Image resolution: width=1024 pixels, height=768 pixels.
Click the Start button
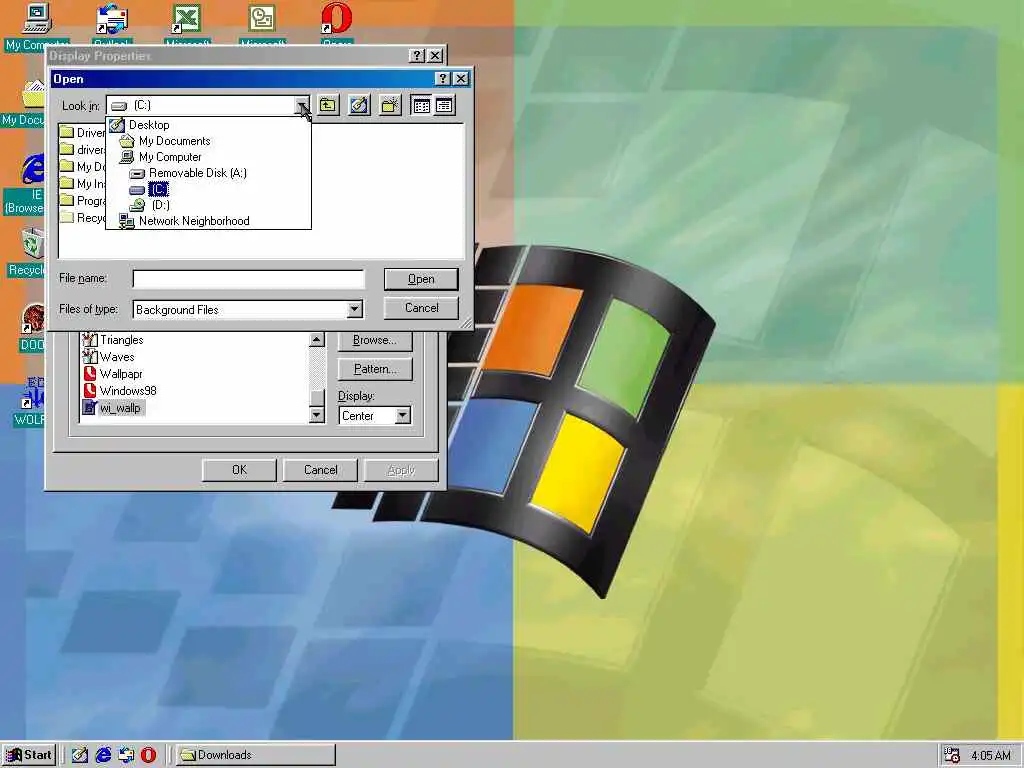pos(29,755)
